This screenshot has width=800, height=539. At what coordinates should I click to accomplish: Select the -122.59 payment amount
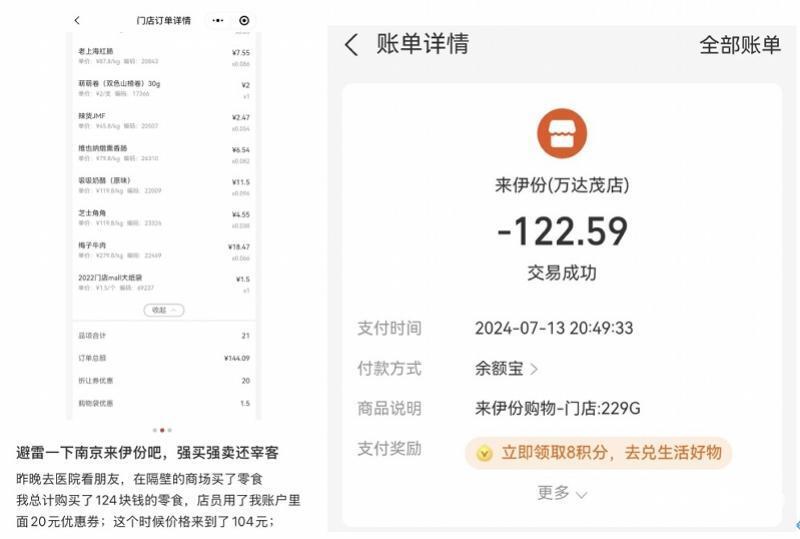(562, 231)
